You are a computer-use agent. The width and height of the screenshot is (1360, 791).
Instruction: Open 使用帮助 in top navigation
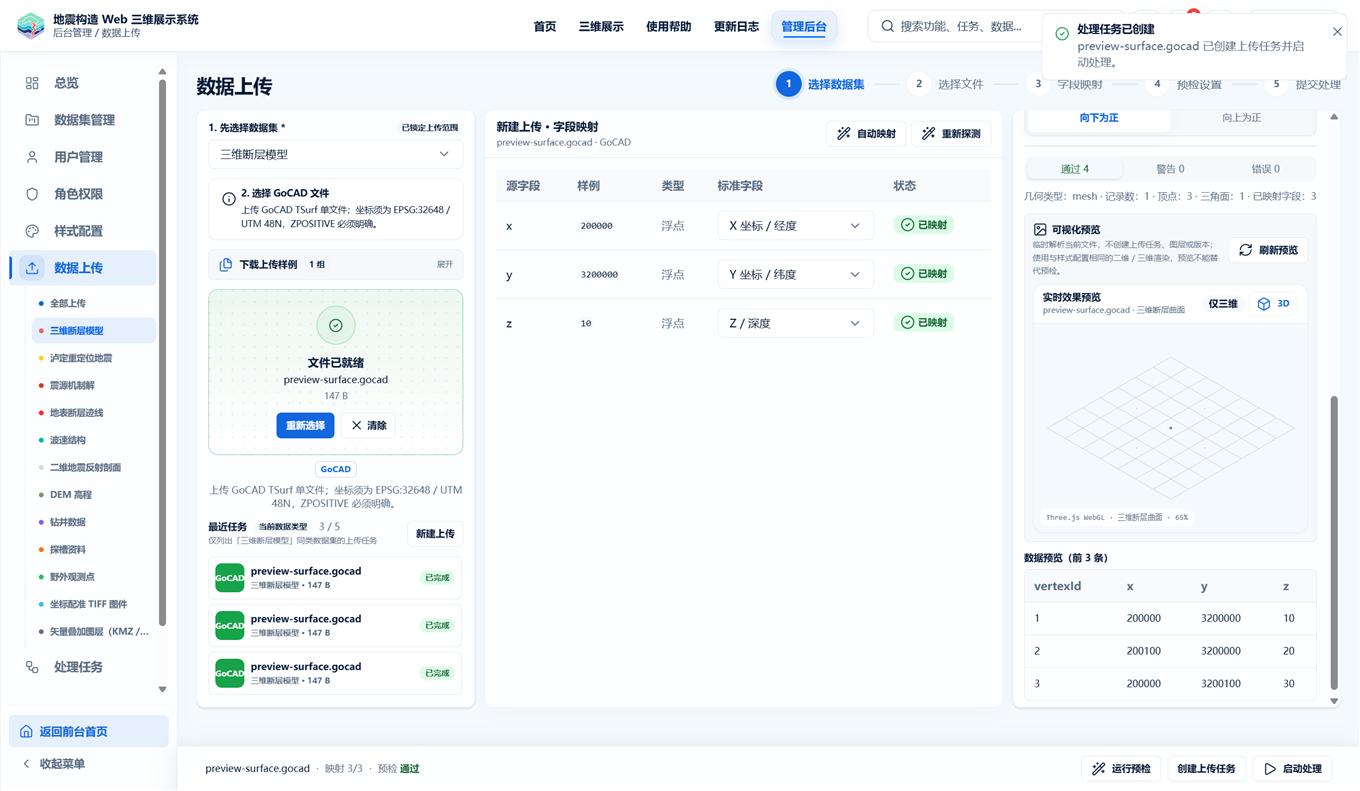point(669,27)
